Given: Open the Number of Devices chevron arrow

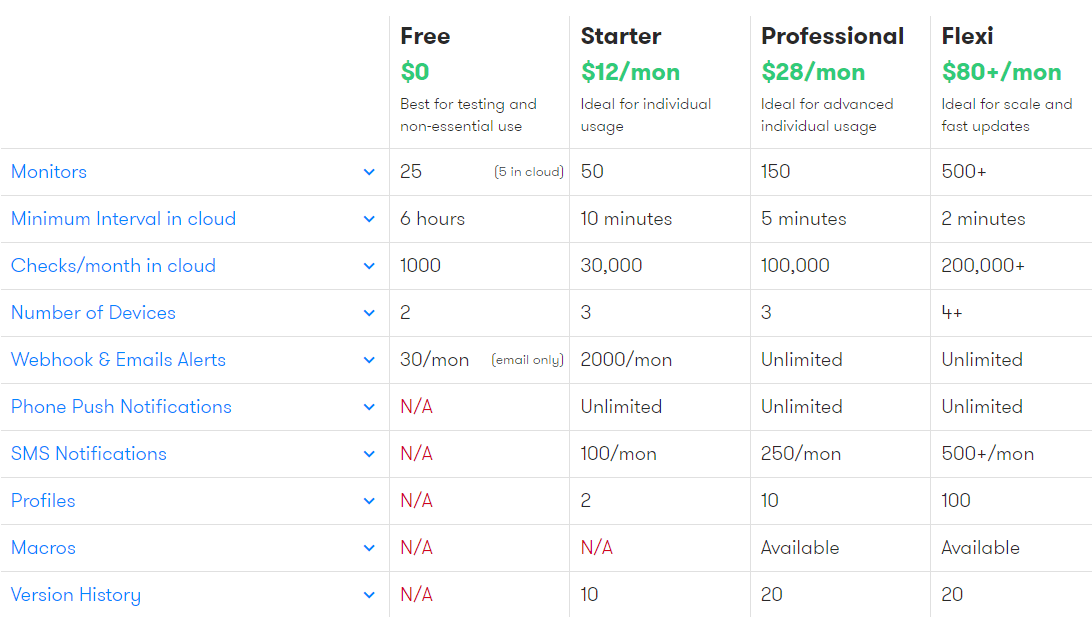Looking at the screenshot, I should (x=369, y=313).
